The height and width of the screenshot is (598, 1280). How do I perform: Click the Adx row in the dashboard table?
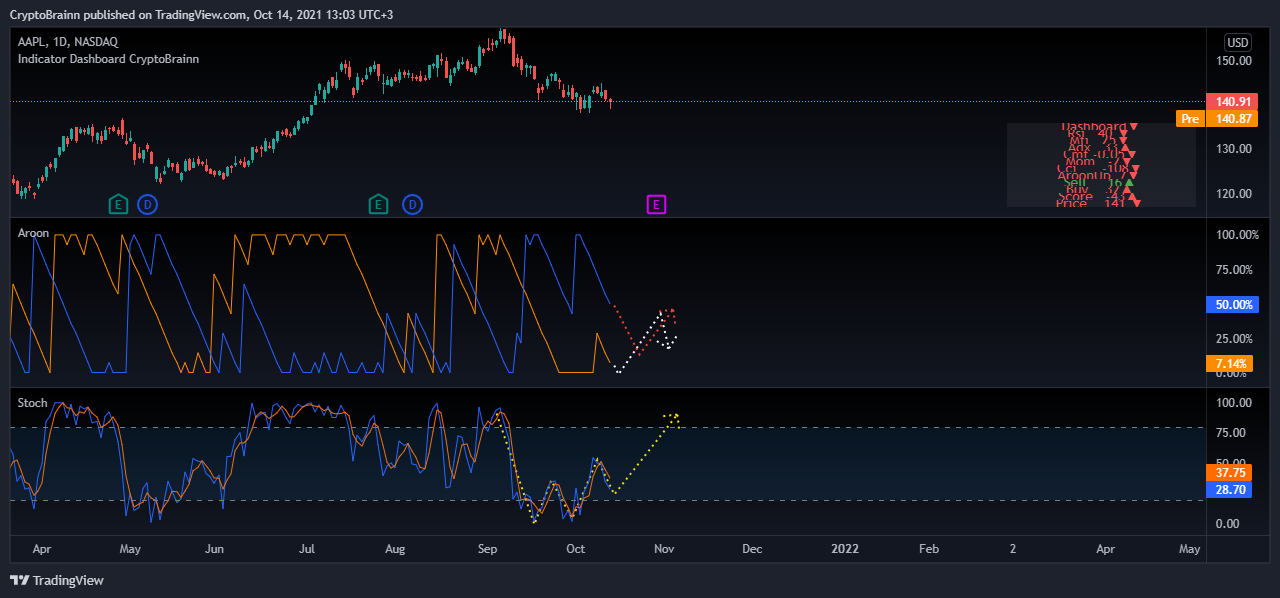pos(1097,148)
